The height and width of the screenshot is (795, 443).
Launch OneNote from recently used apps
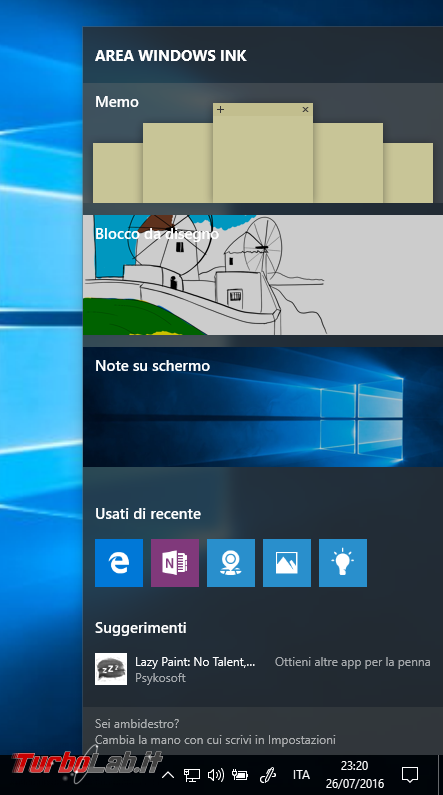pyautogui.click(x=175, y=563)
